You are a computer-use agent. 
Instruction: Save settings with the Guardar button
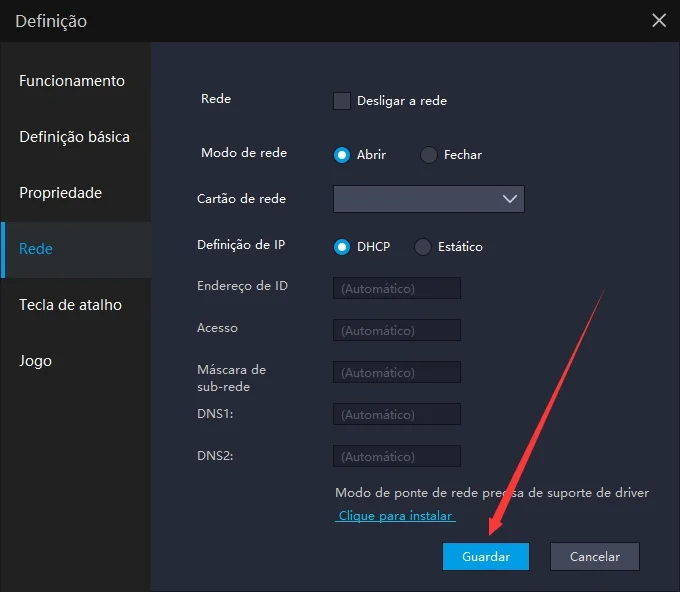(x=486, y=556)
